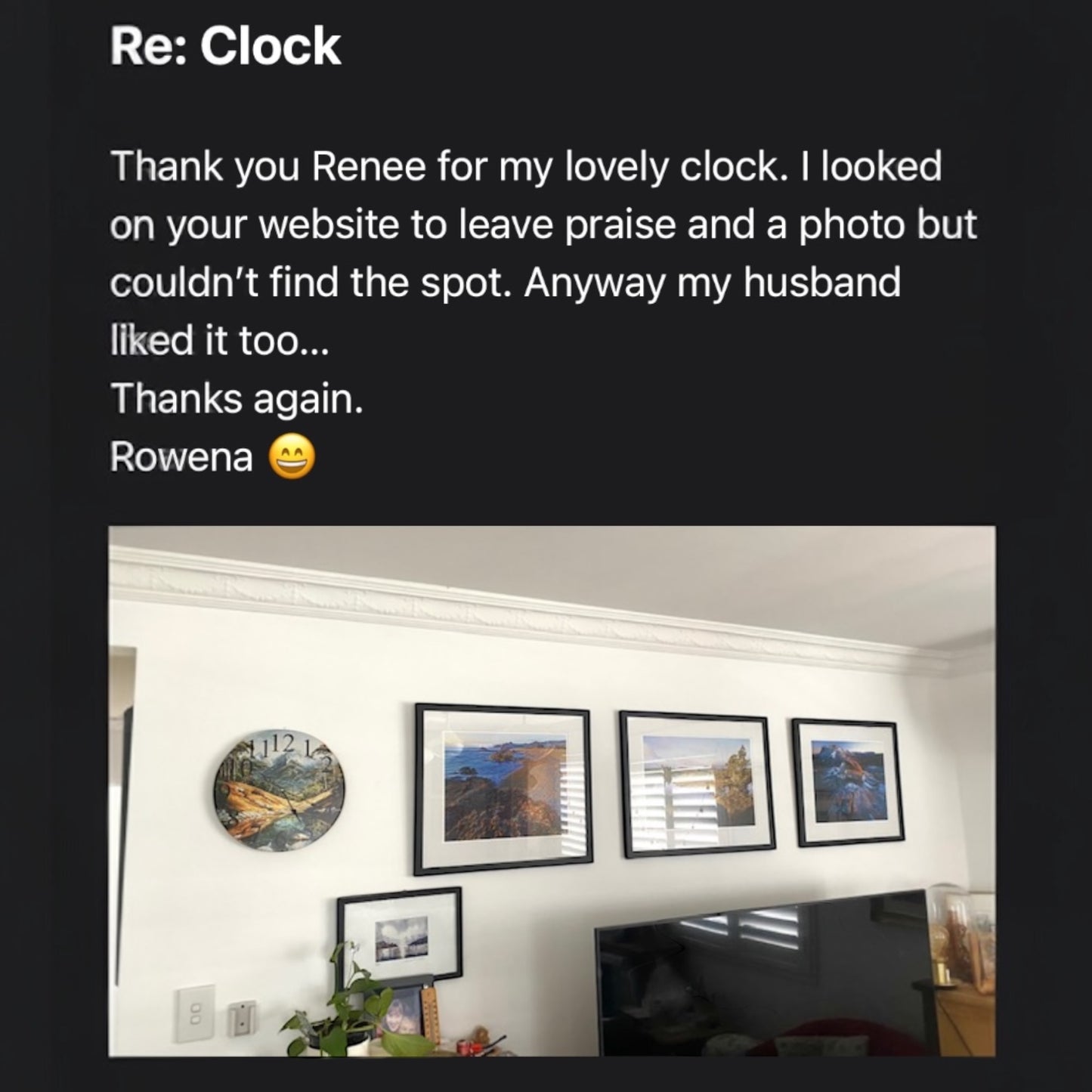Click the round wall clock in photo

point(278,790)
